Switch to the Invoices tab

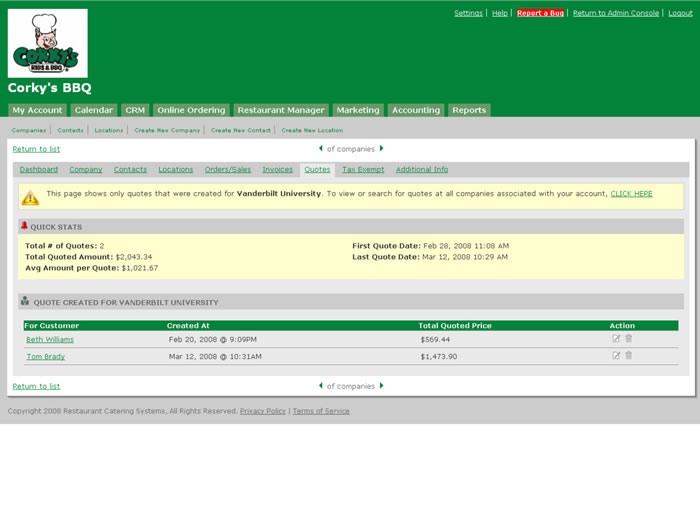pyautogui.click(x=278, y=170)
